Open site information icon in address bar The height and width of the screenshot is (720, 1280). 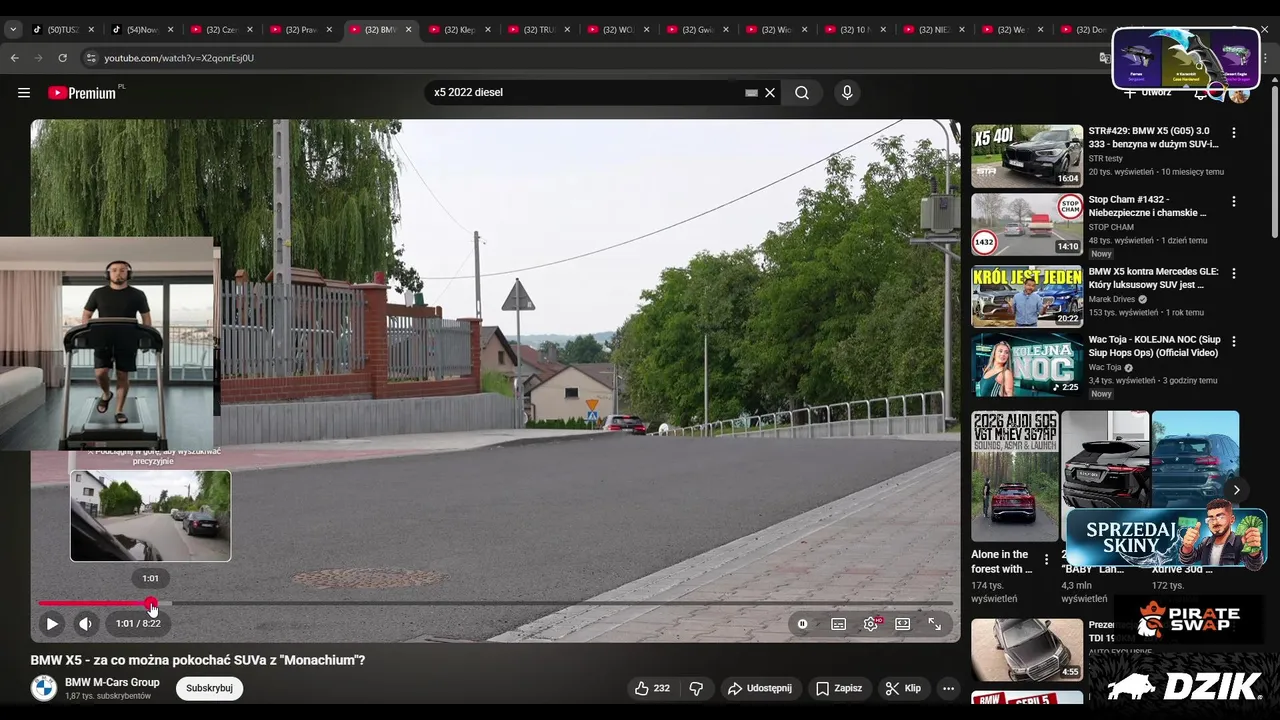[91, 58]
